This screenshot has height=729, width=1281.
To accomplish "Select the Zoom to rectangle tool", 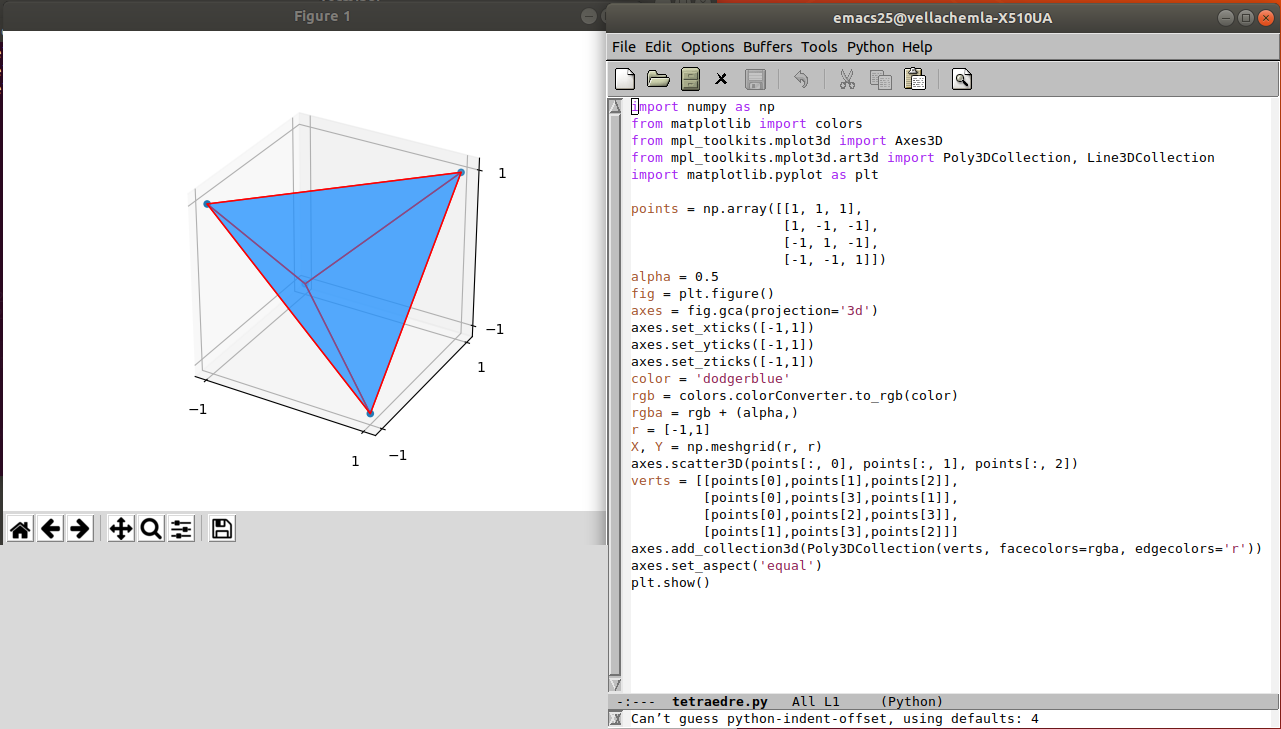I will tap(151, 529).
